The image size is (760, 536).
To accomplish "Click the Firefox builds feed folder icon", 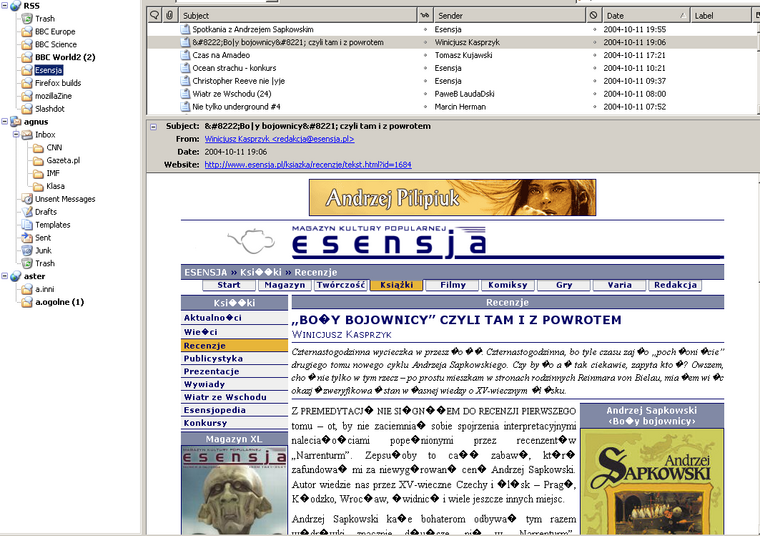I will tap(27, 83).
